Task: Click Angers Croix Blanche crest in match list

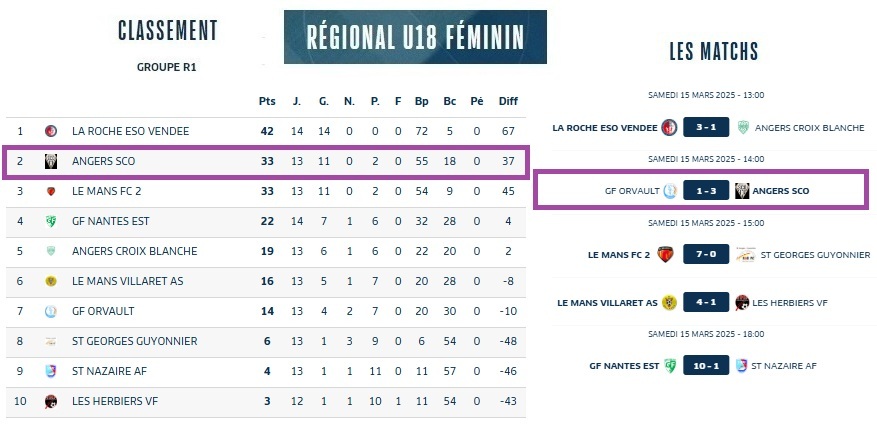Action: pyautogui.click(x=742, y=127)
